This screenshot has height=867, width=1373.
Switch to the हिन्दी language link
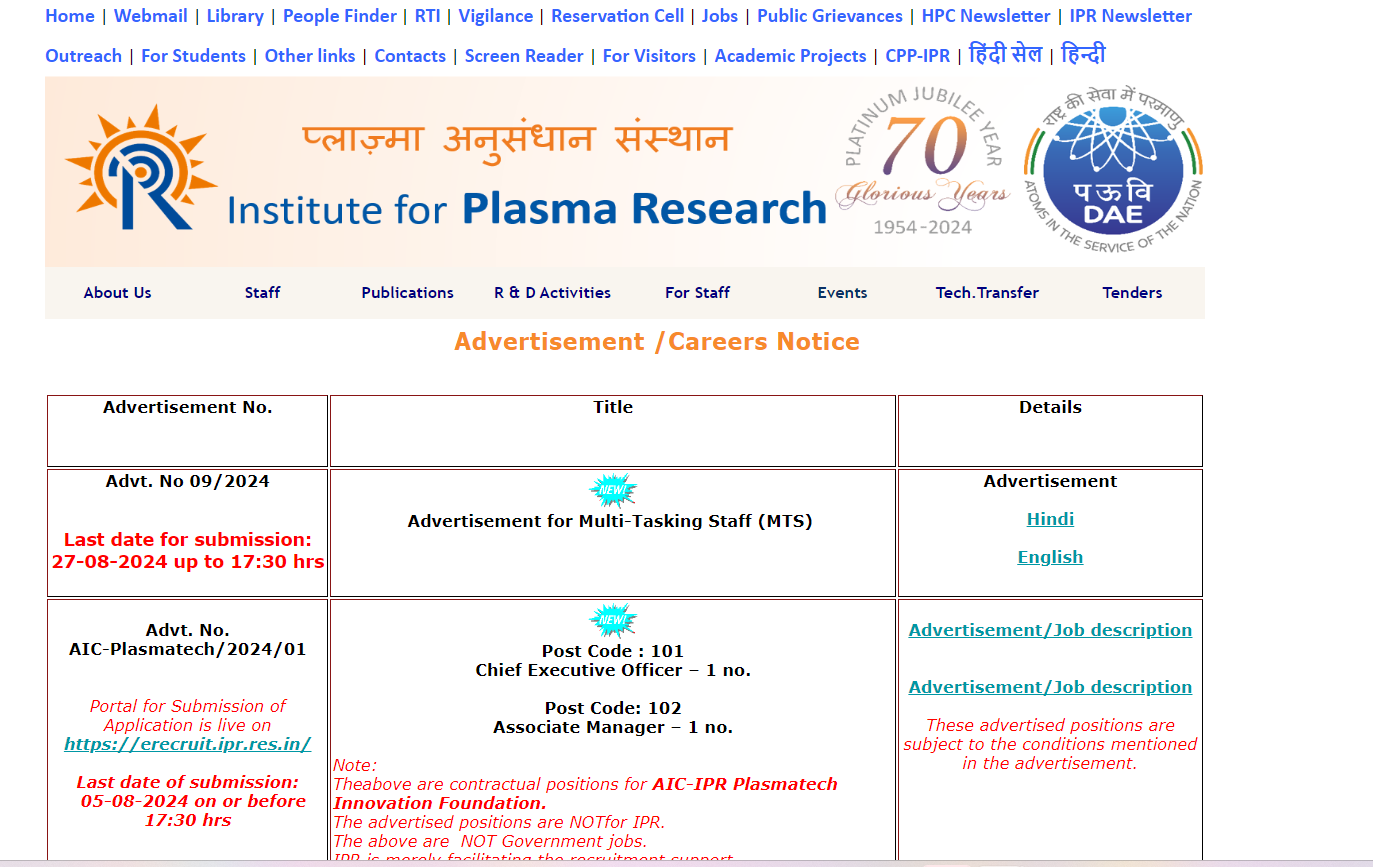[1083, 54]
